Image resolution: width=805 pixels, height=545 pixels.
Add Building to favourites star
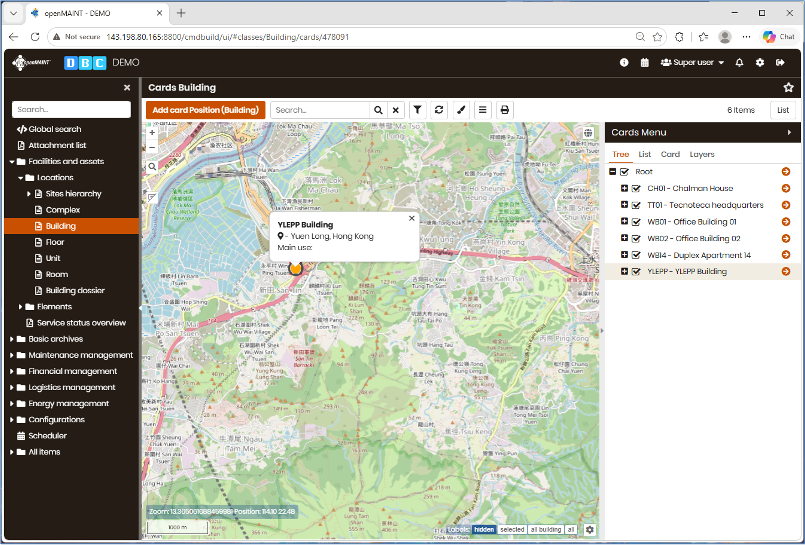[789, 88]
